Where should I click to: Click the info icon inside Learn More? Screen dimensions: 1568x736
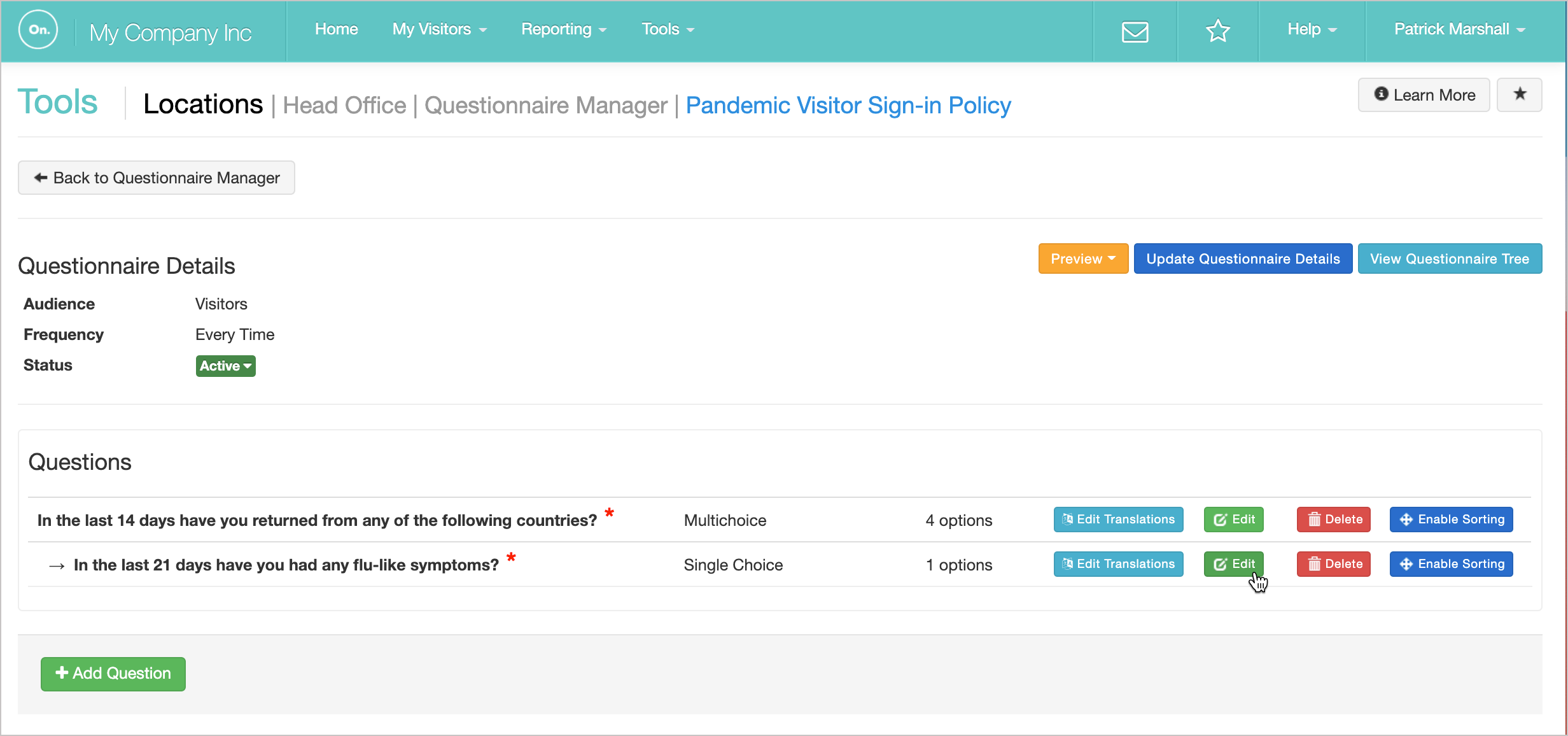(1381, 94)
